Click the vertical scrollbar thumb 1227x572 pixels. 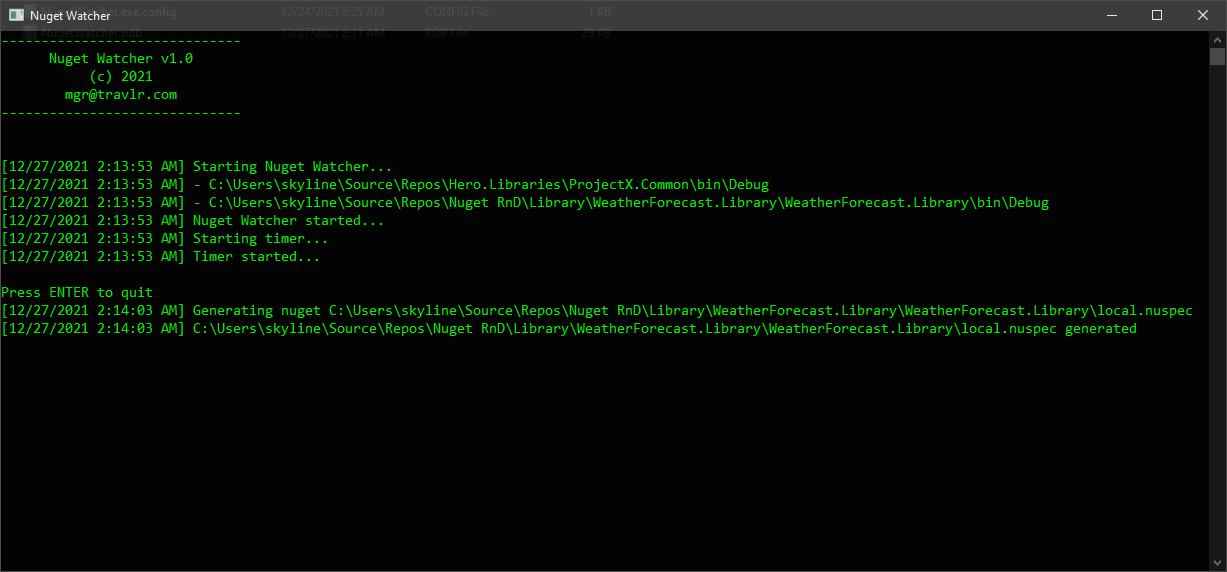(1217, 56)
